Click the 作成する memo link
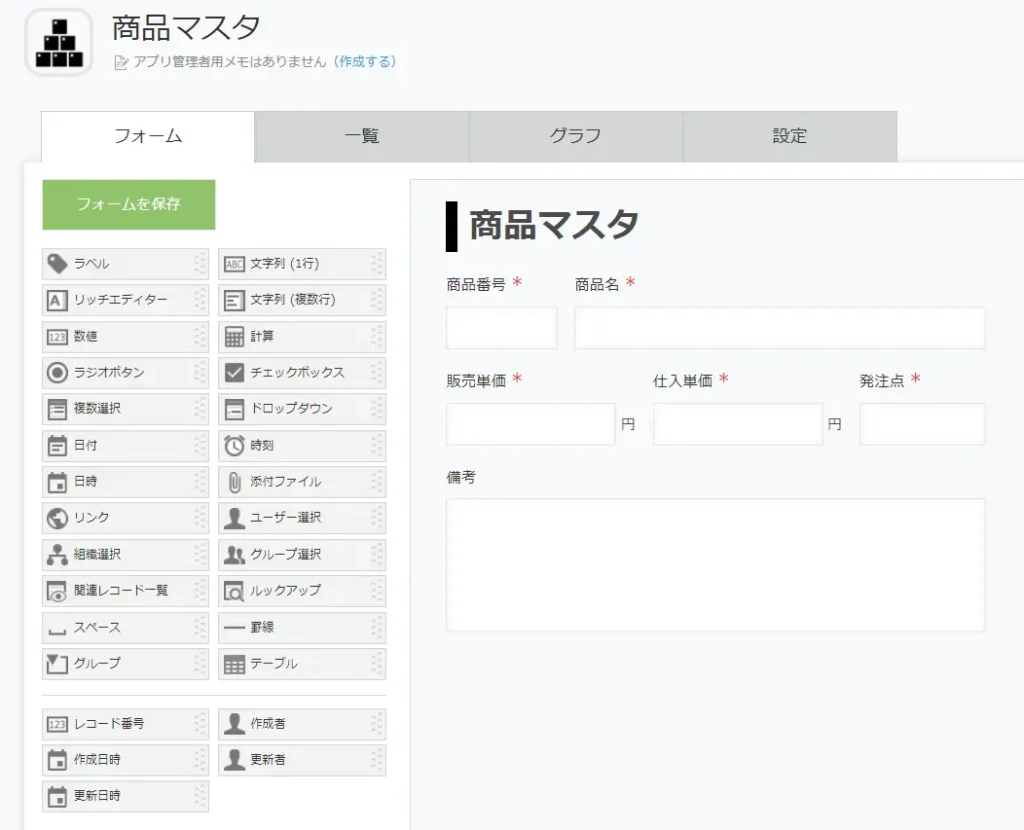 click(x=364, y=61)
